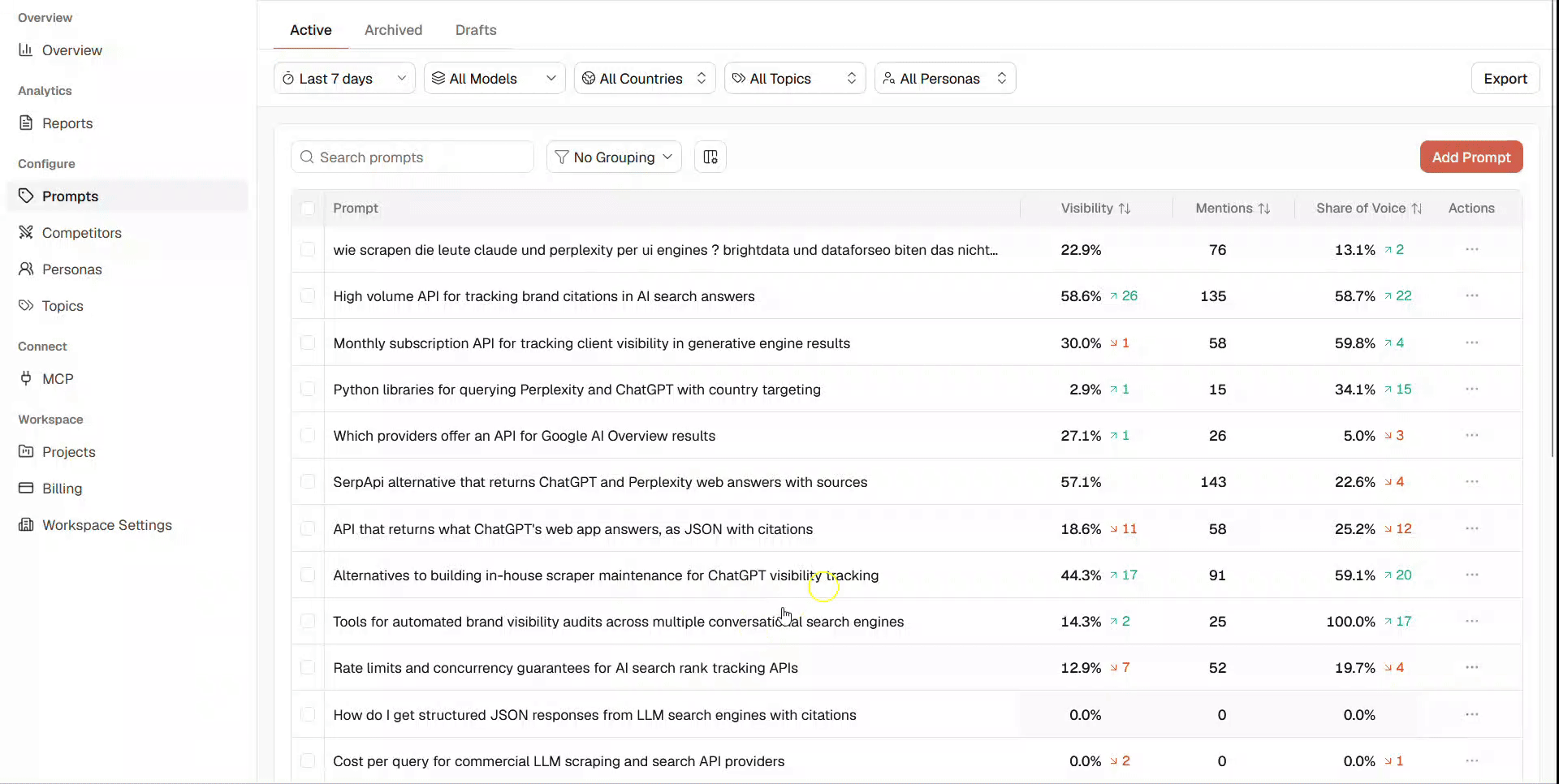Open actions menu for SerpApi alternative prompt
The width and height of the screenshot is (1559, 784).
click(1472, 482)
